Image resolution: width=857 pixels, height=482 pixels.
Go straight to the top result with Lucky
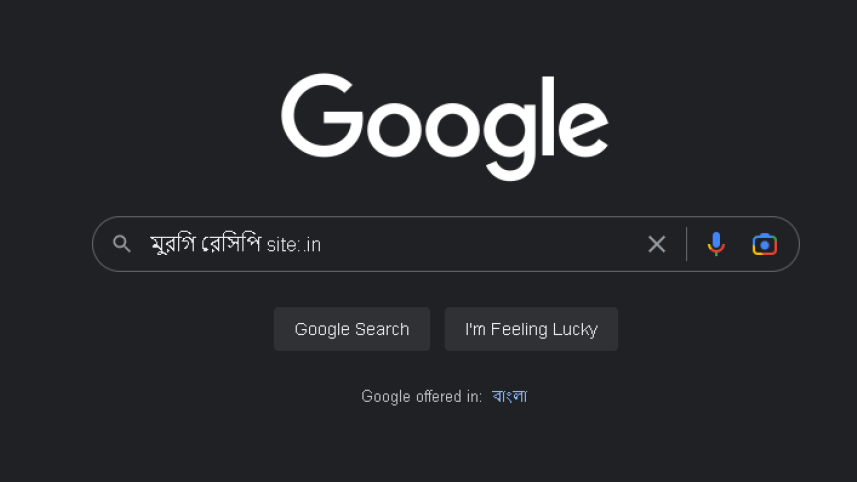pyautogui.click(x=531, y=329)
